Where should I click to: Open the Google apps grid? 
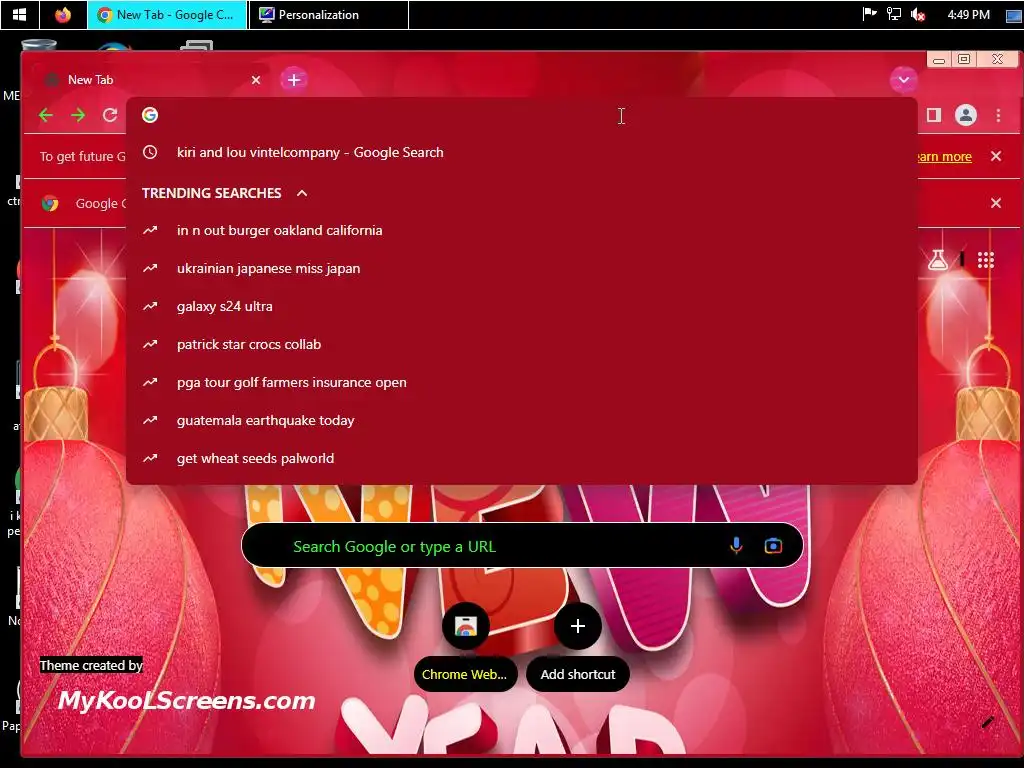986,260
